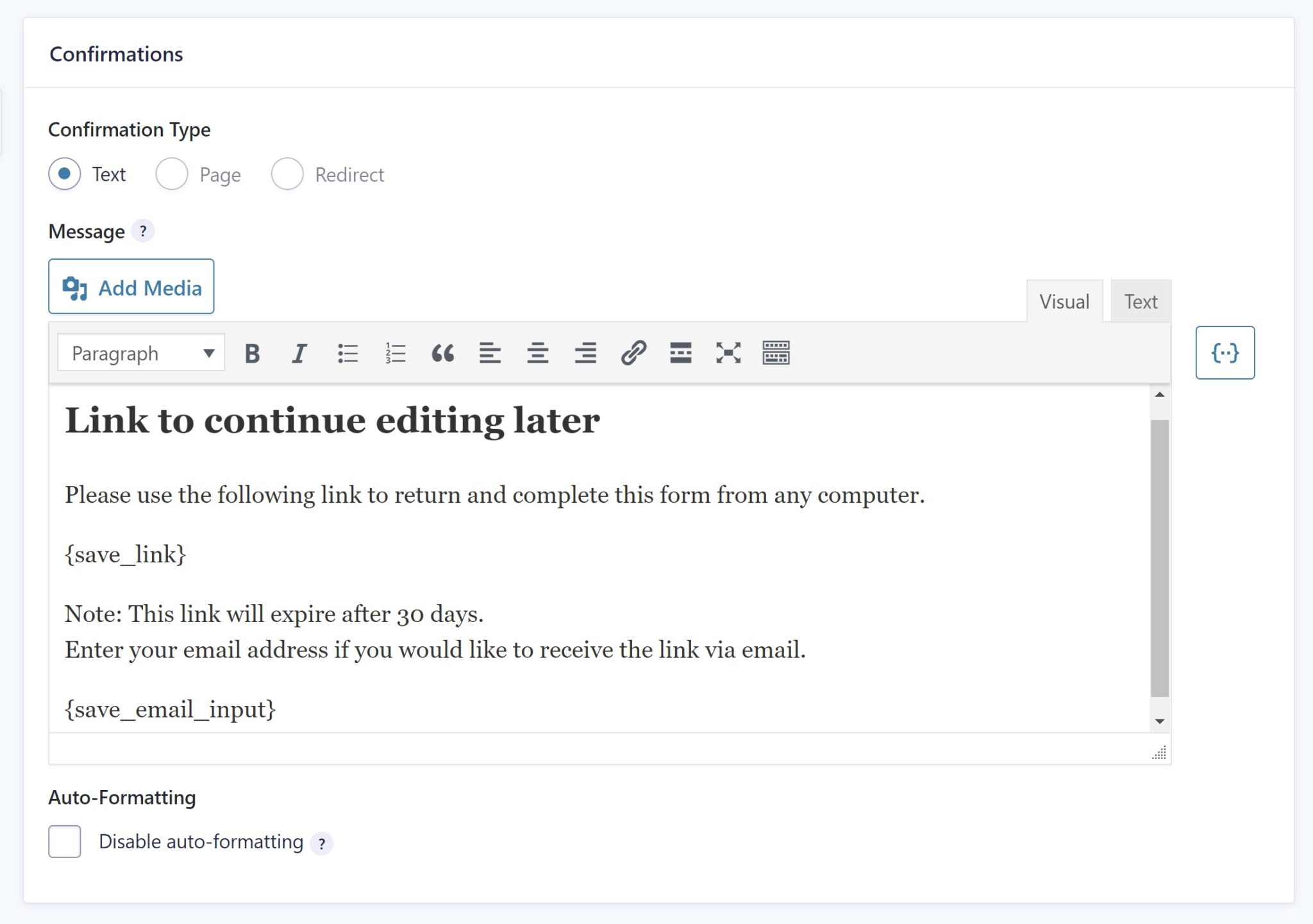Viewport: 1313px width, 924px height.
Task: Select the Page confirmation type
Action: coord(172,174)
